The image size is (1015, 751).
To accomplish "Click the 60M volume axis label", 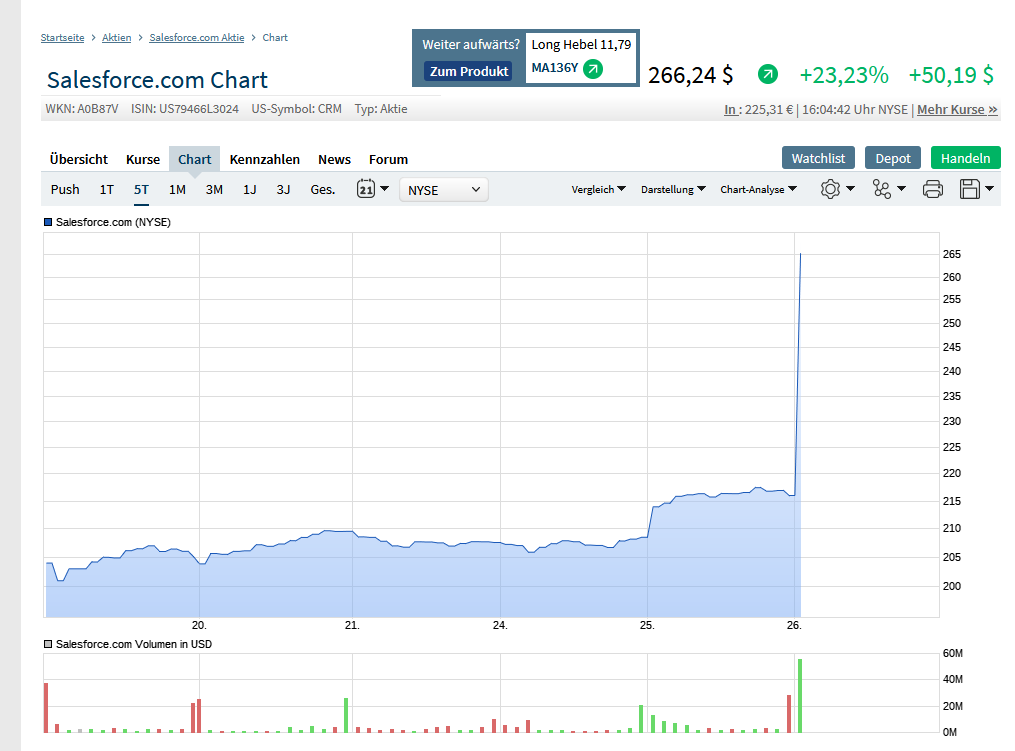I will 953,653.
